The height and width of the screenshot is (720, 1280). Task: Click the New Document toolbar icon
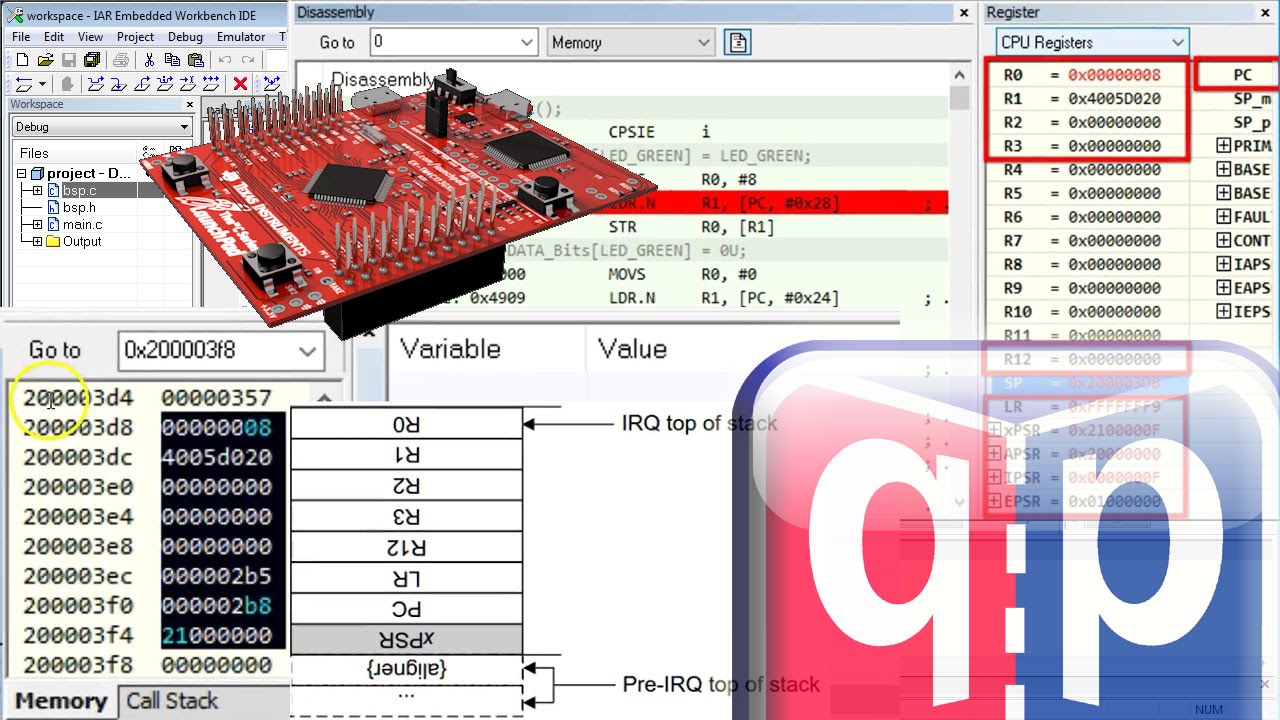pyautogui.click(x=22, y=60)
